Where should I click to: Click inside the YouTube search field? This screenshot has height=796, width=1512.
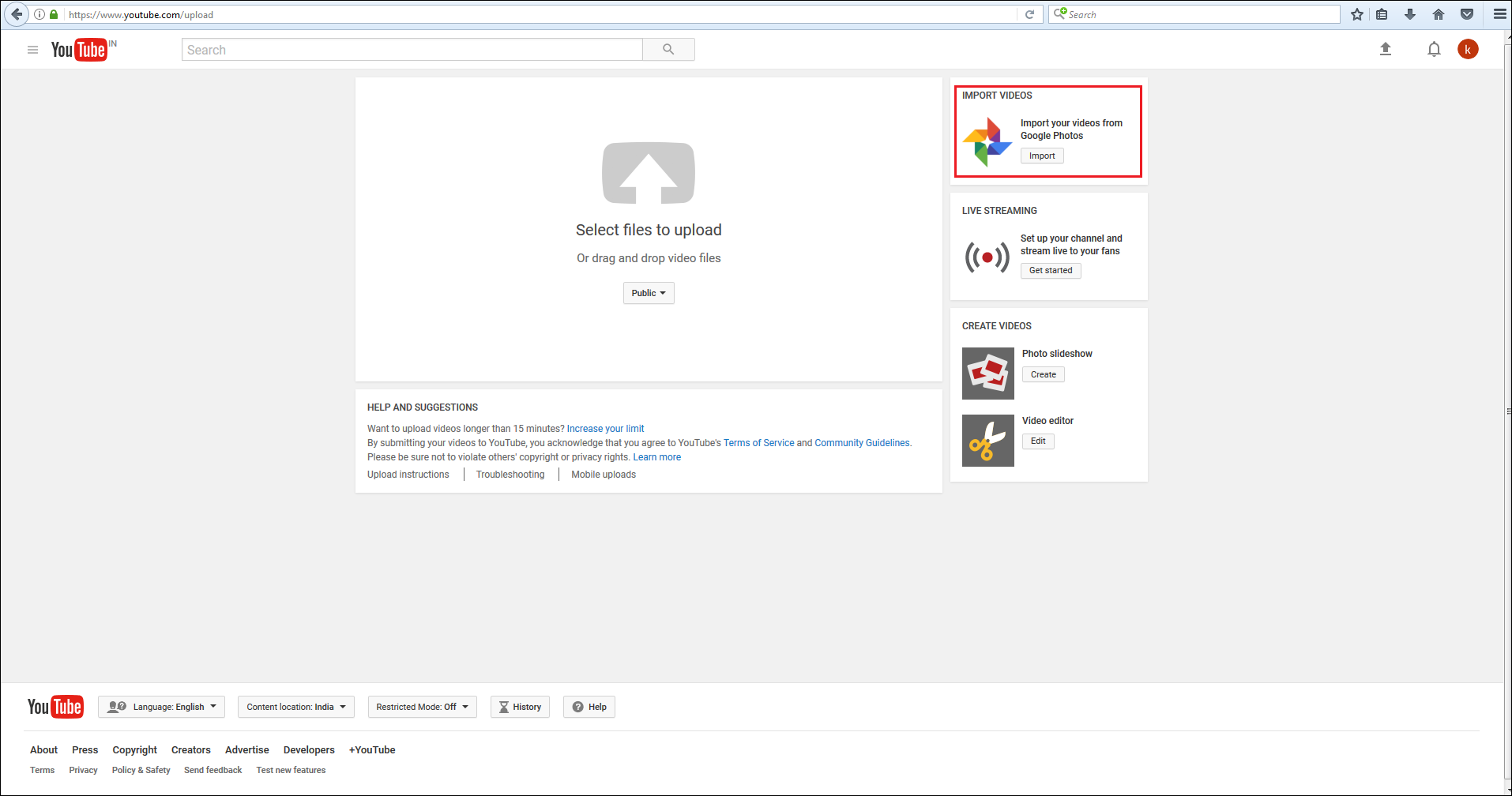[x=411, y=49]
